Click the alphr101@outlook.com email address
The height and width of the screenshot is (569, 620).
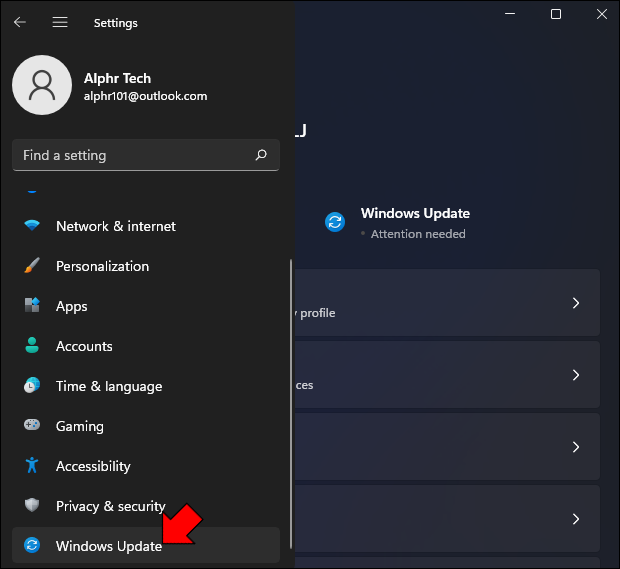coord(145,96)
